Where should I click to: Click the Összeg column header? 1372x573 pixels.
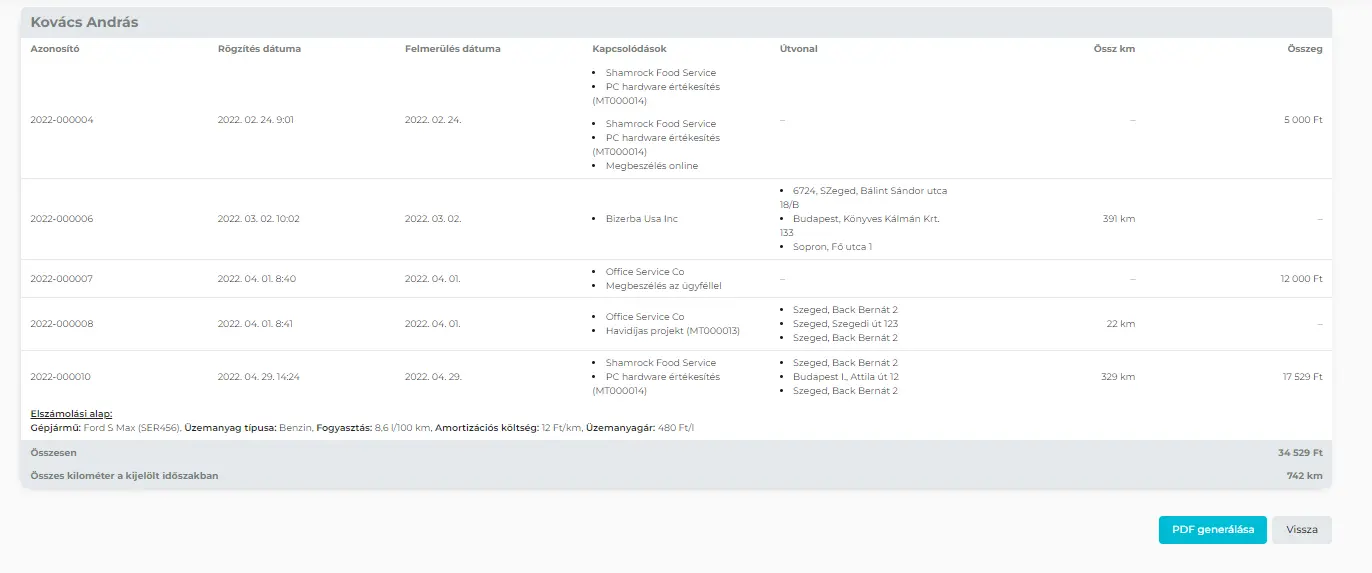pyautogui.click(x=1304, y=49)
